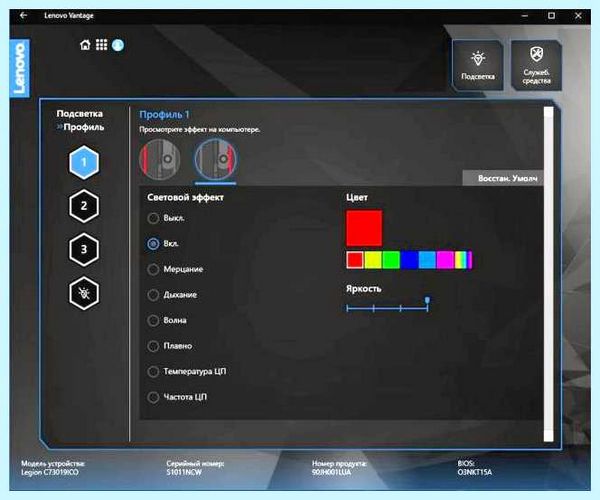Select profile hexagon 1
The image size is (600, 500).
[x=84, y=162]
